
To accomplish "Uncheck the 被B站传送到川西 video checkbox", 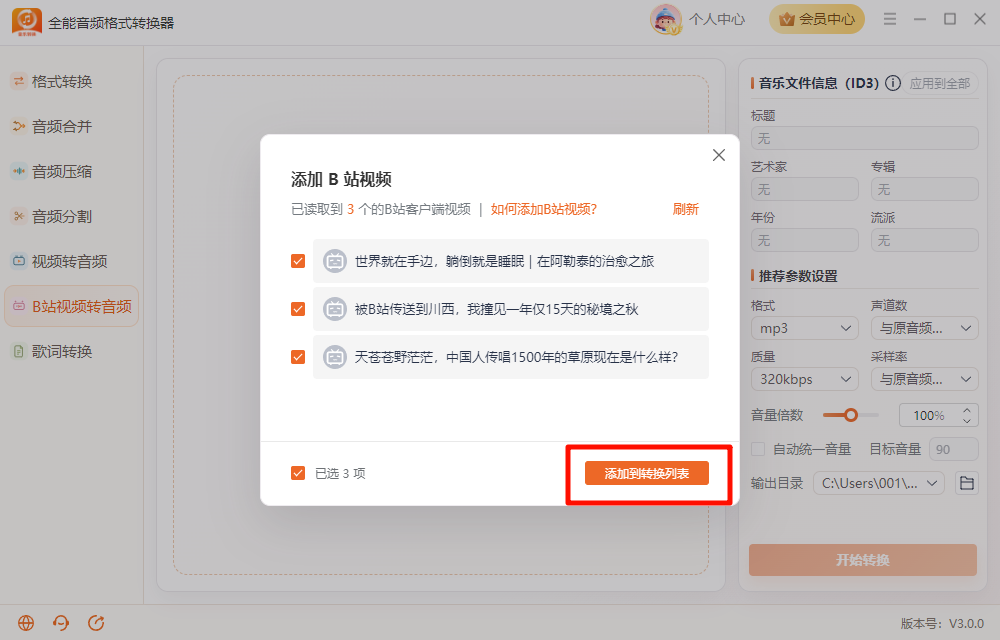I will 298,309.
